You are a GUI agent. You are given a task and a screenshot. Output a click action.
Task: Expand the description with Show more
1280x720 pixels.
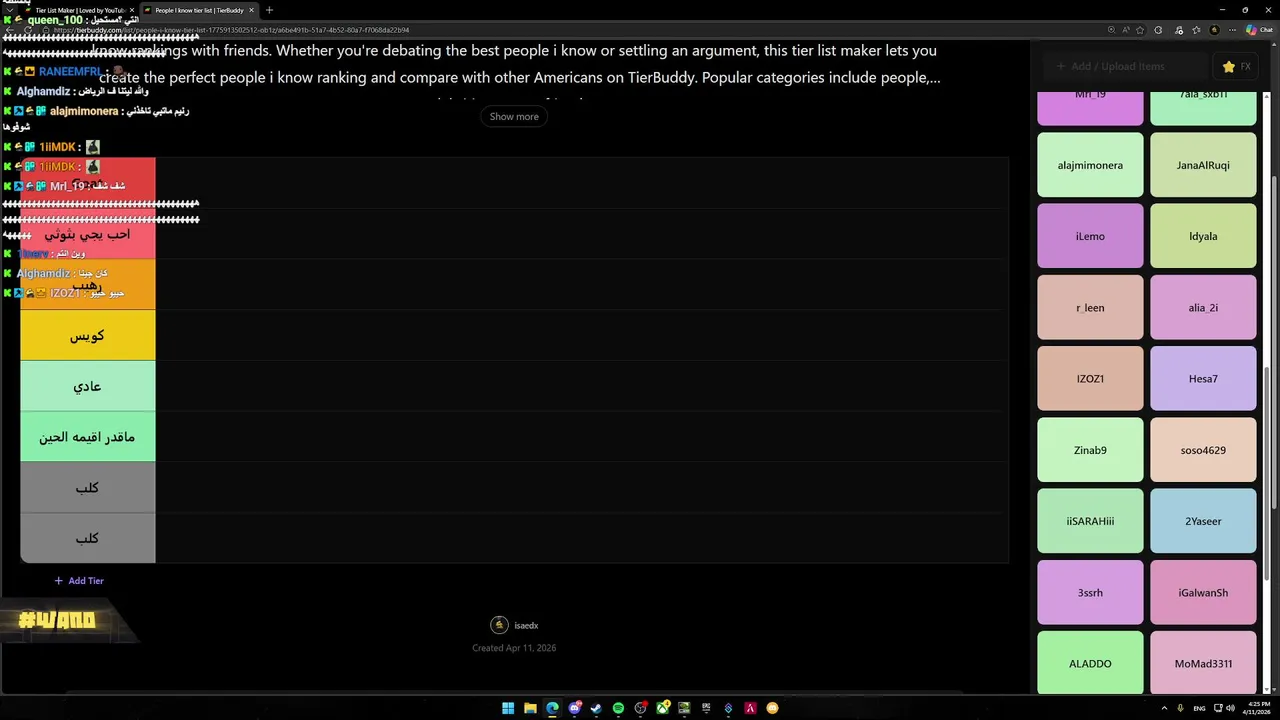click(514, 117)
